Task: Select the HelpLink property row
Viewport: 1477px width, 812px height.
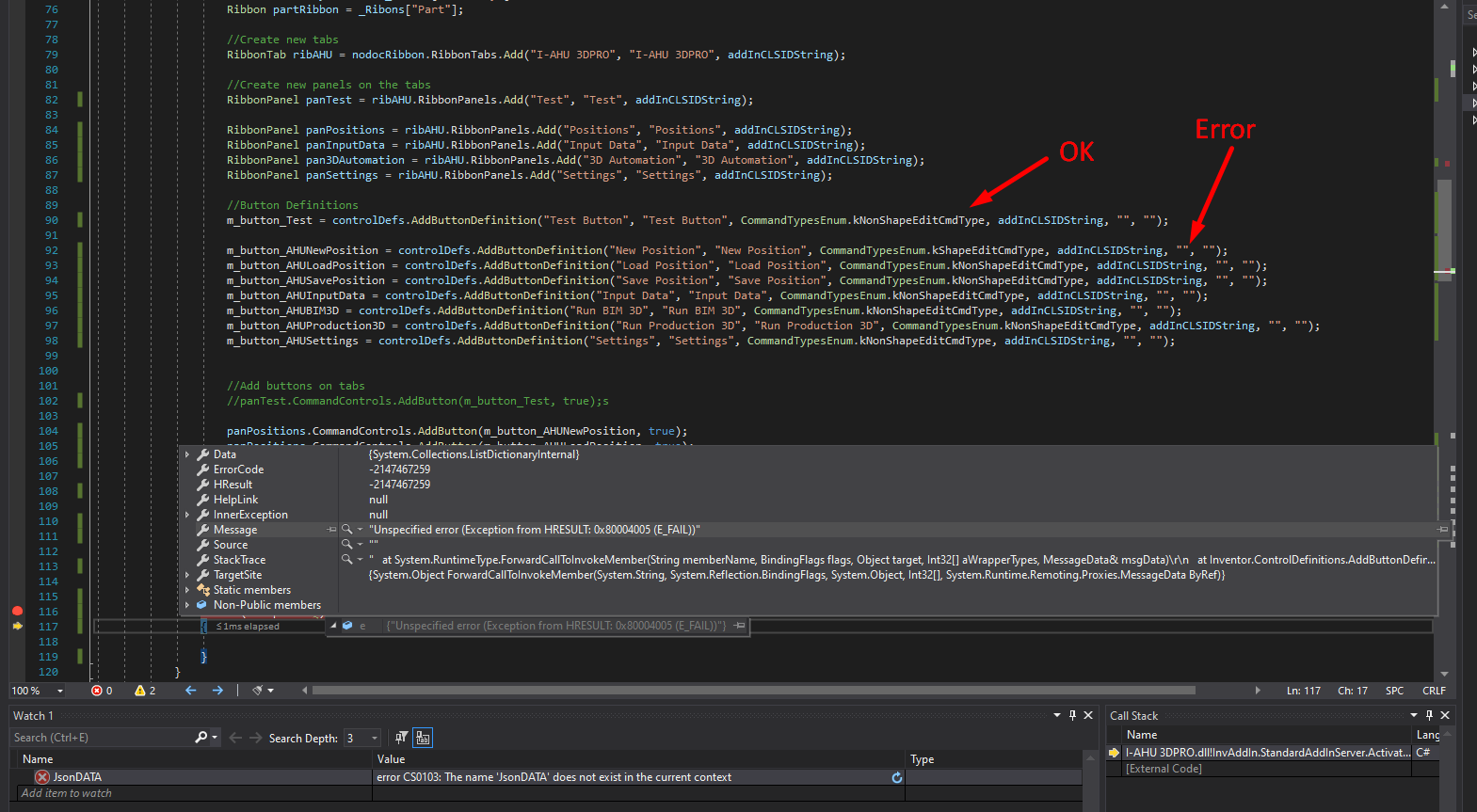Action: tap(808, 500)
